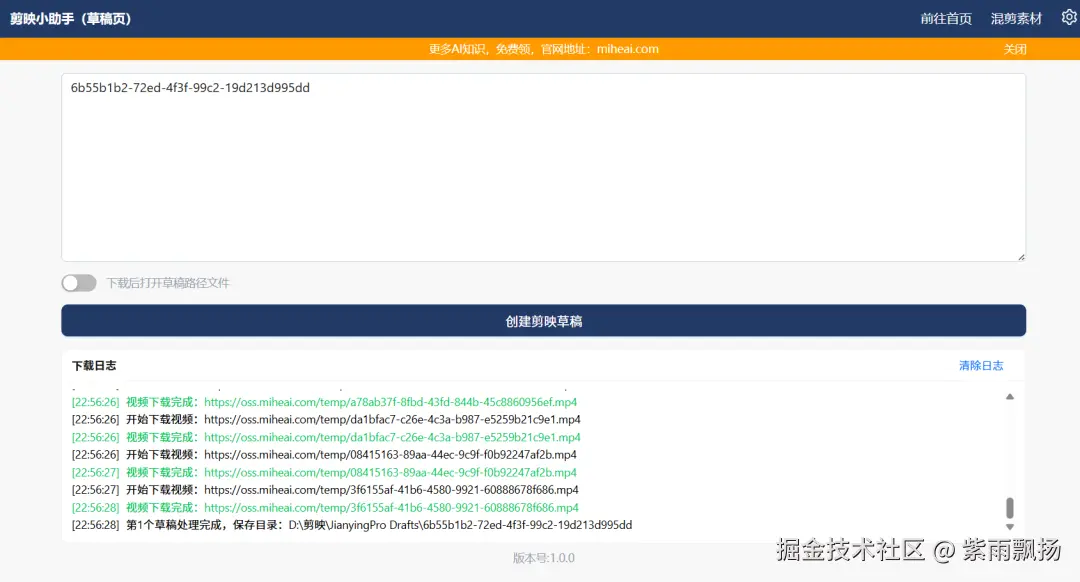Click the download log scrollbar thumb

pyautogui.click(x=1010, y=508)
